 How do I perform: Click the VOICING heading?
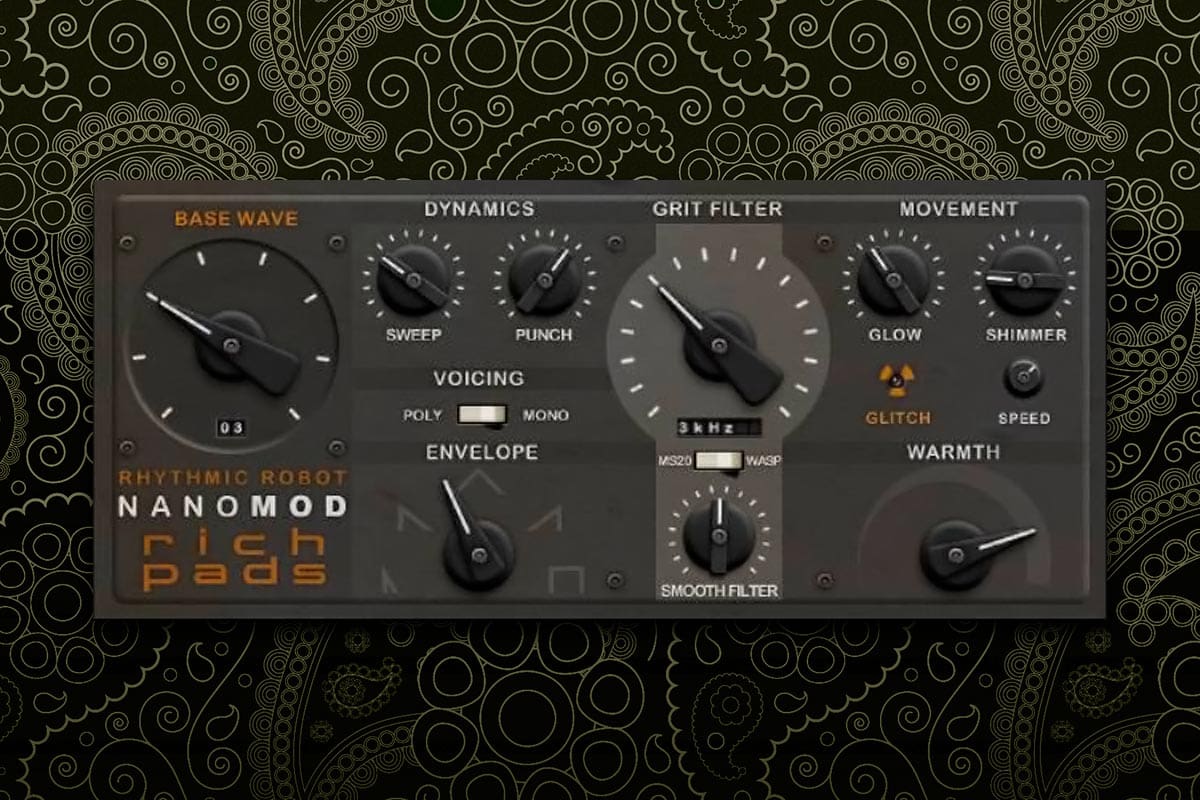[479, 378]
